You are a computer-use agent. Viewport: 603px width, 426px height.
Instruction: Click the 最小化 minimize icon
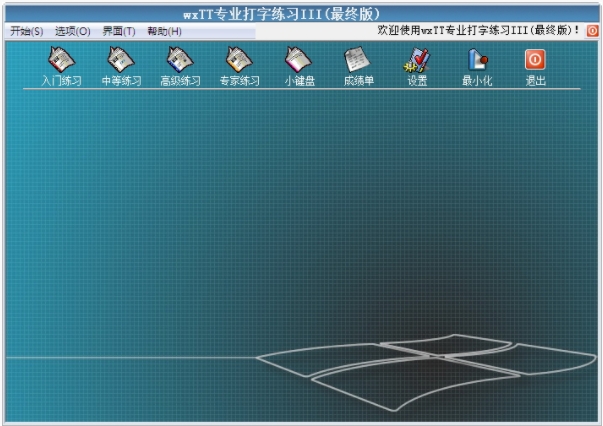tap(477, 66)
